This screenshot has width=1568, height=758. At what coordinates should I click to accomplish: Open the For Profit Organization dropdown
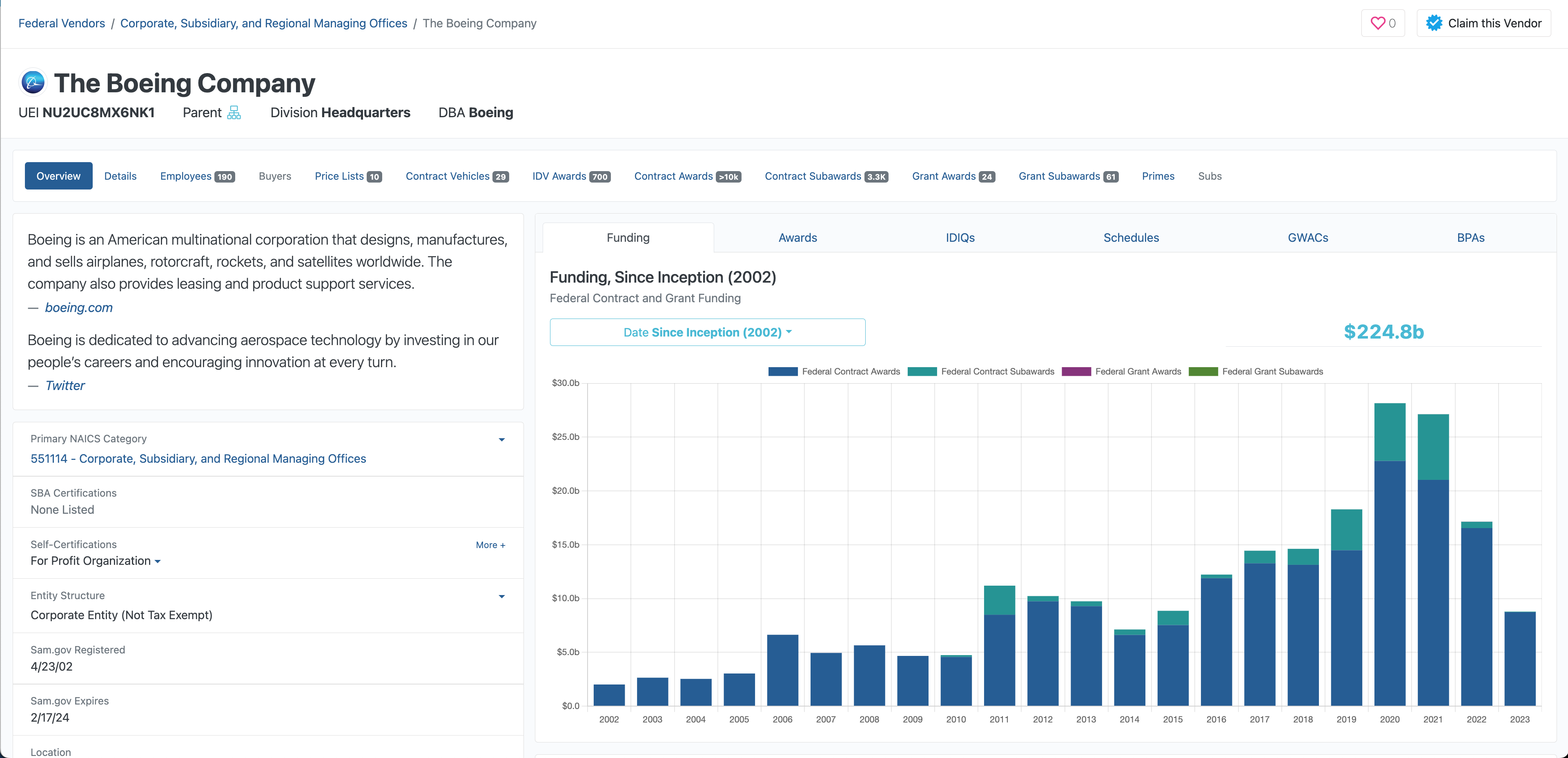click(96, 561)
